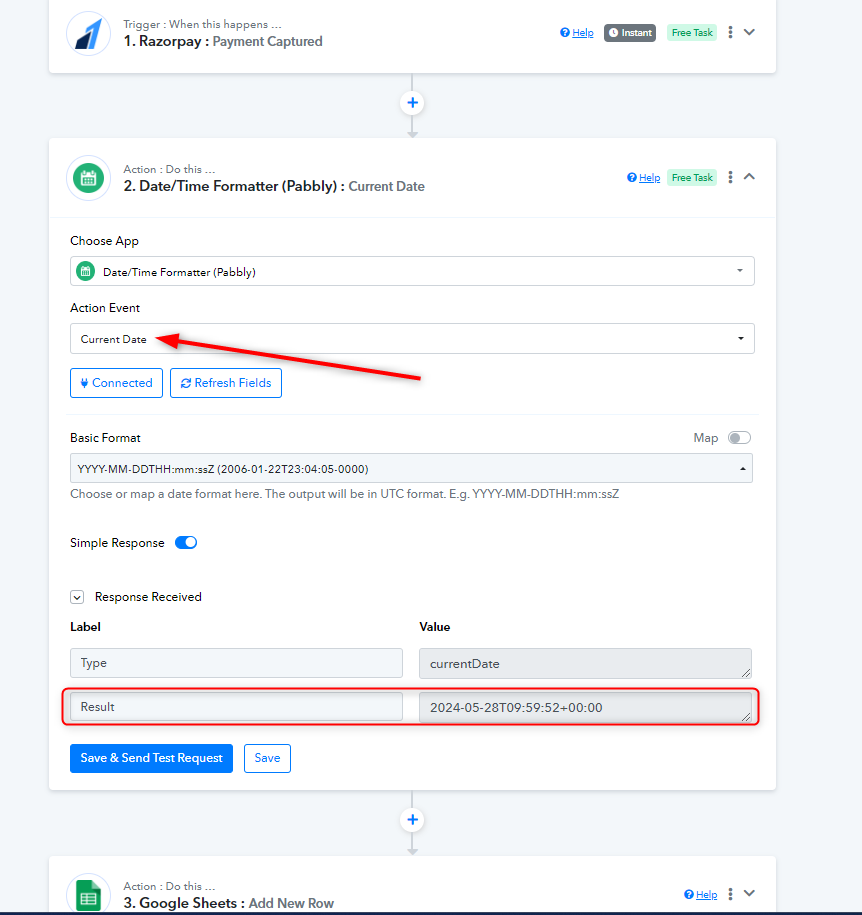
Task: Click the step title '1. Razorpay : Payment Captured'
Action: click(x=223, y=41)
